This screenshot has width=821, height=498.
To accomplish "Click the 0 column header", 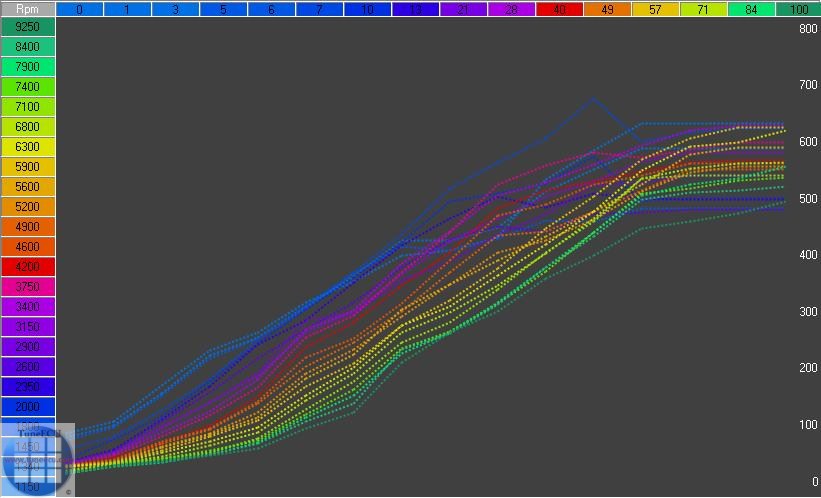I will point(80,9).
